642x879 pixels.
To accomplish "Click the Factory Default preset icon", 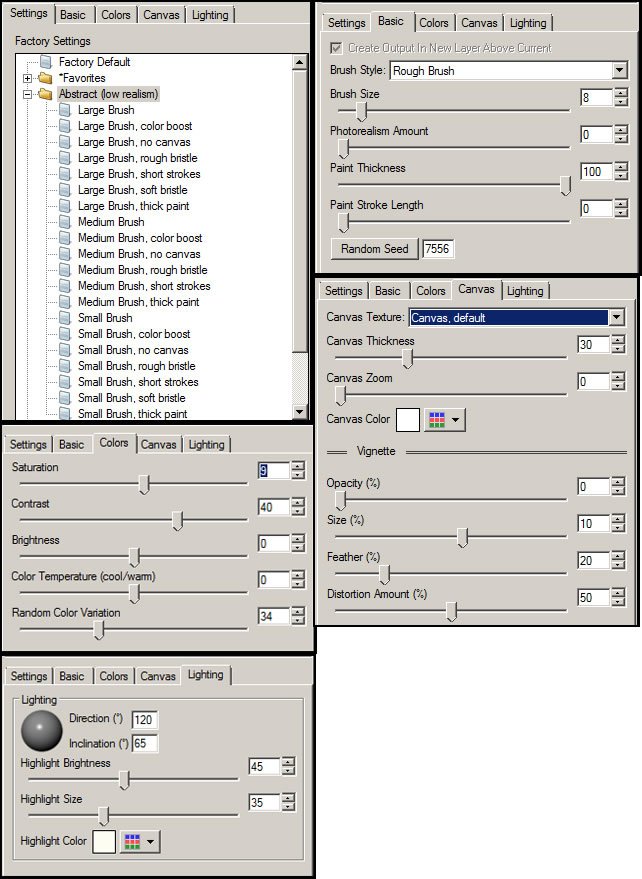I will pyautogui.click(x=46, y=62).
